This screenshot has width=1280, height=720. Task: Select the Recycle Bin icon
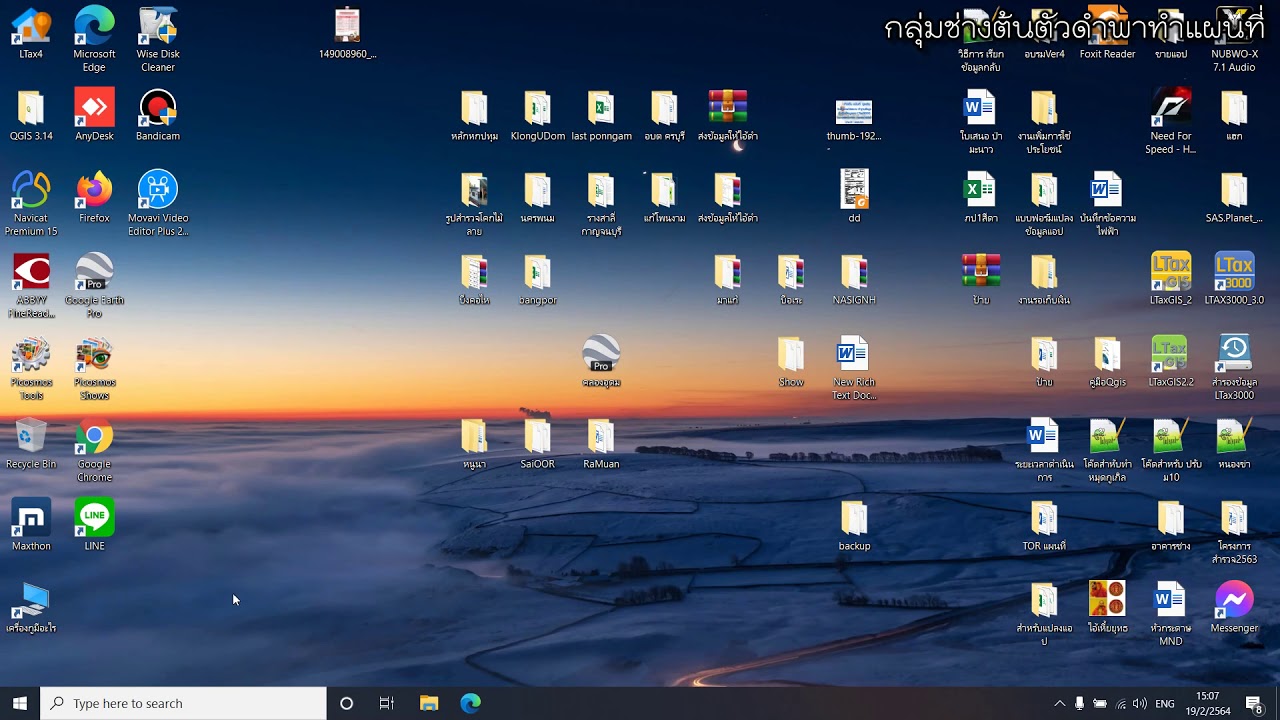[31, 443]
